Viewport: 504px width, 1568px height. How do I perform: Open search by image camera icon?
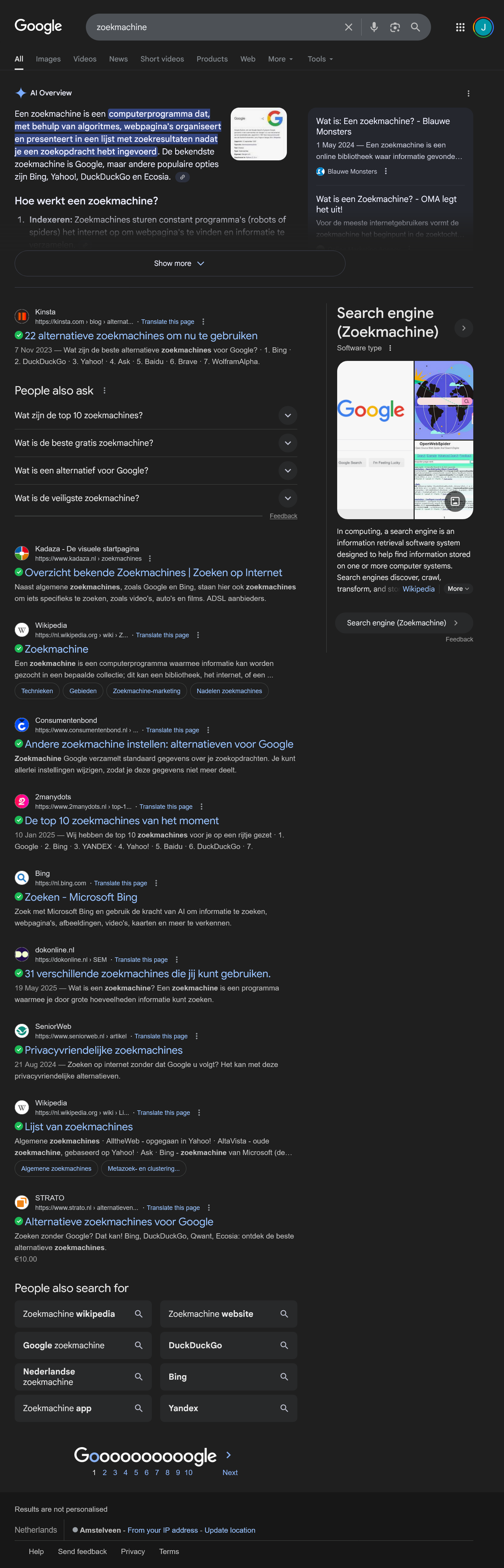[x=394, y=27]
